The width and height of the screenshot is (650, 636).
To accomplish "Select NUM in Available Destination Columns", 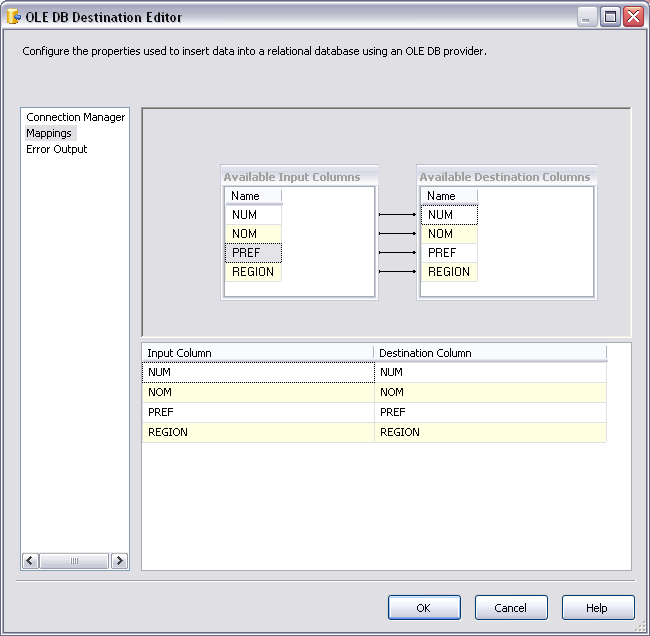I will [x=449, y=215].
